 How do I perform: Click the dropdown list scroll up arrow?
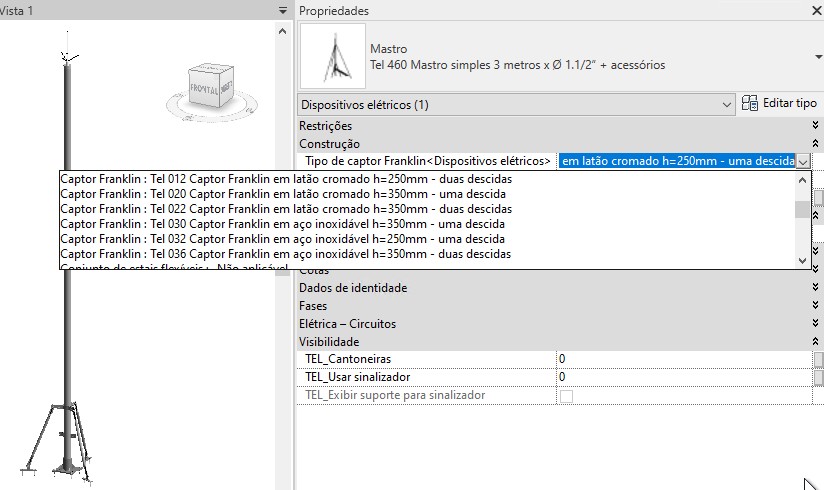pyautogui.click(x=802, y=180)
